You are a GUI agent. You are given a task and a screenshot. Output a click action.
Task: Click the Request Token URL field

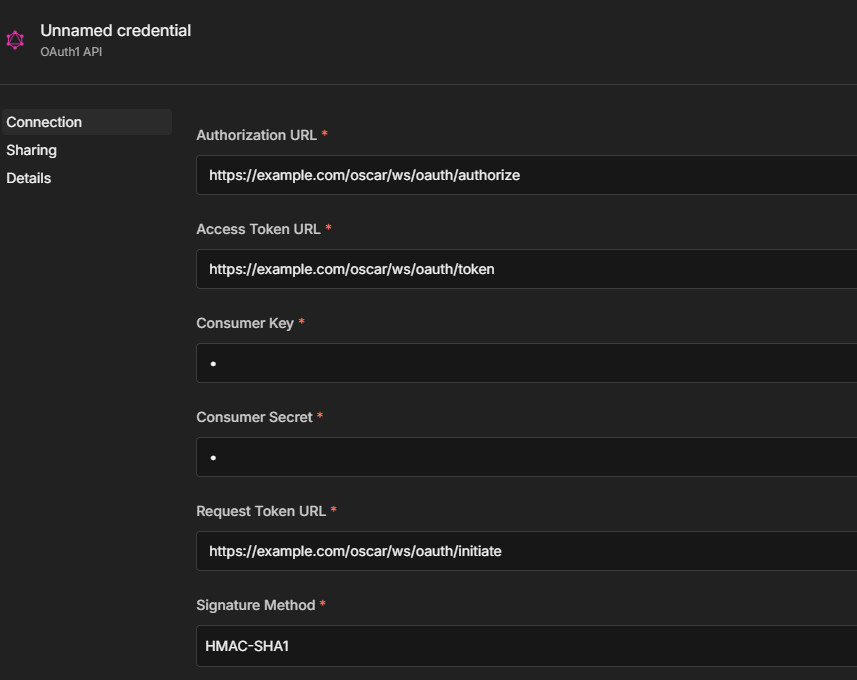(526, 551)
